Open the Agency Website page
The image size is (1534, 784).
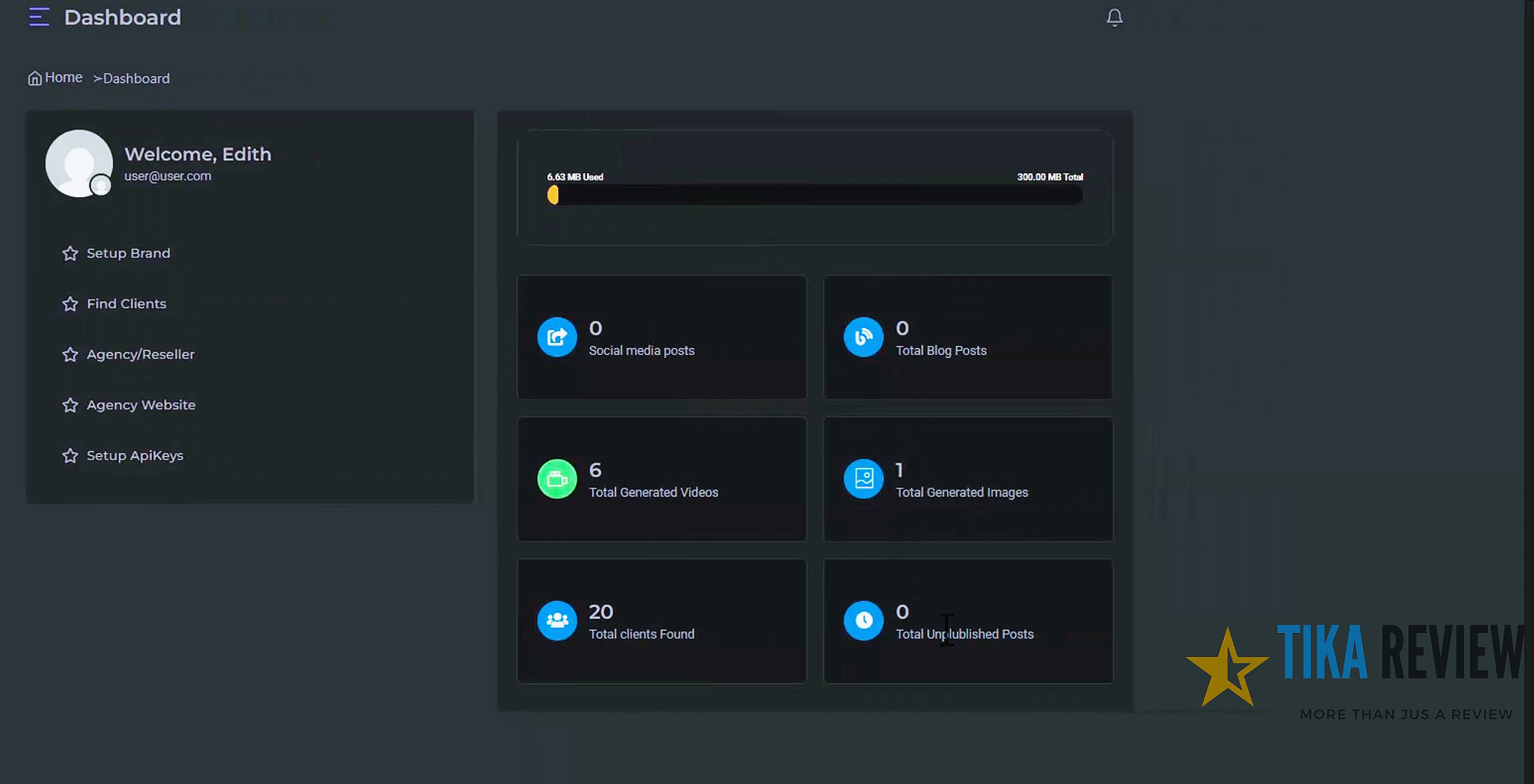click(x=141, y=405)
